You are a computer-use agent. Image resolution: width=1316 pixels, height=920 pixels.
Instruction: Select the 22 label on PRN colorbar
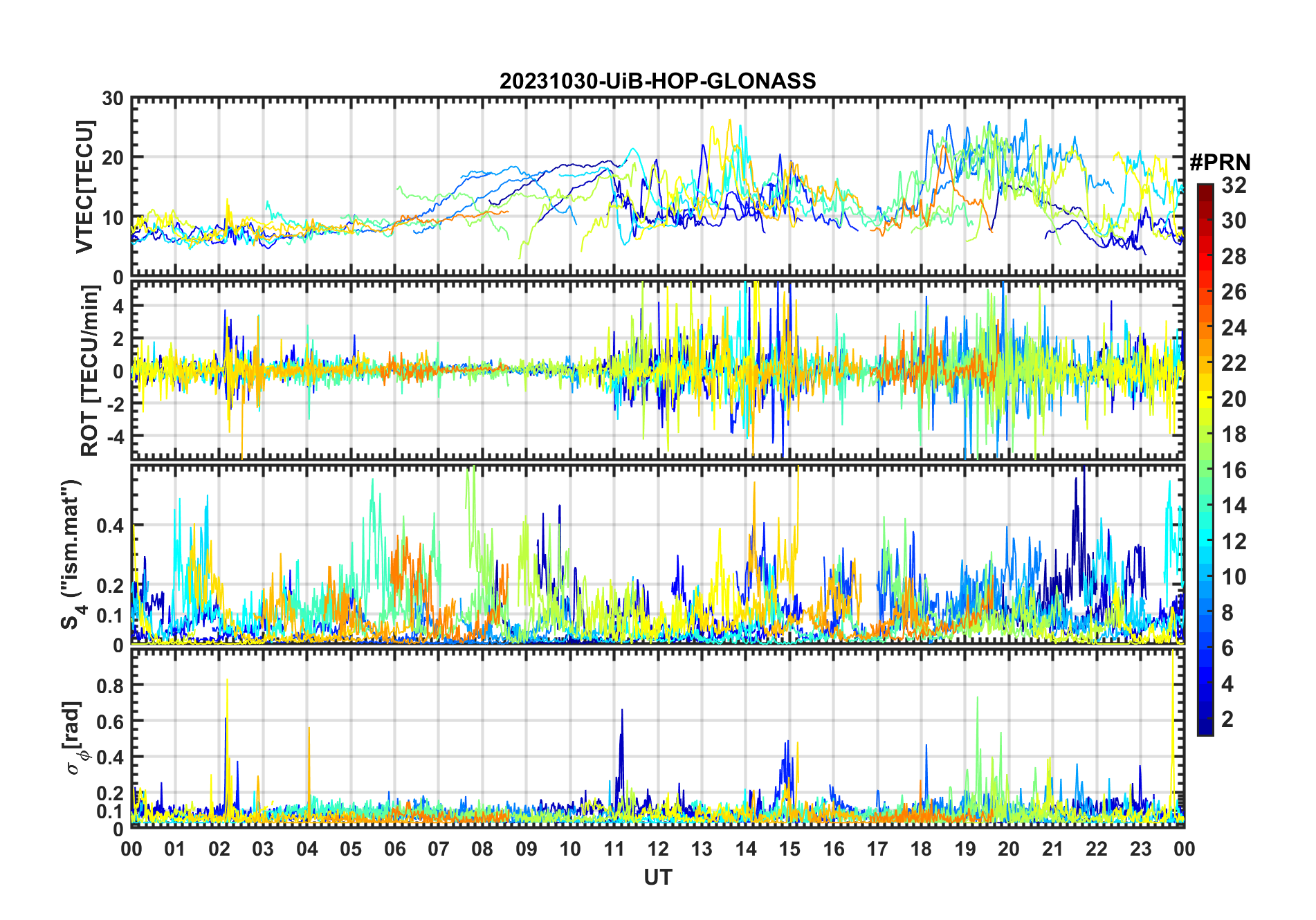(1234, 362)
